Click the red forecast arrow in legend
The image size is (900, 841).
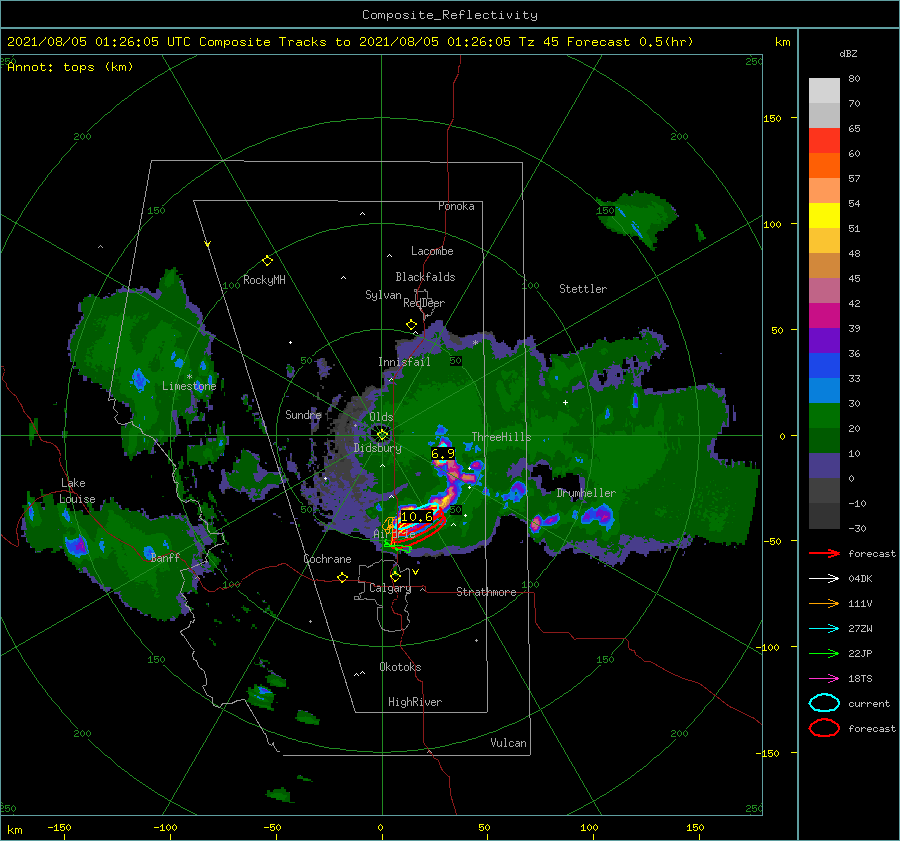[x=824, y=553]
